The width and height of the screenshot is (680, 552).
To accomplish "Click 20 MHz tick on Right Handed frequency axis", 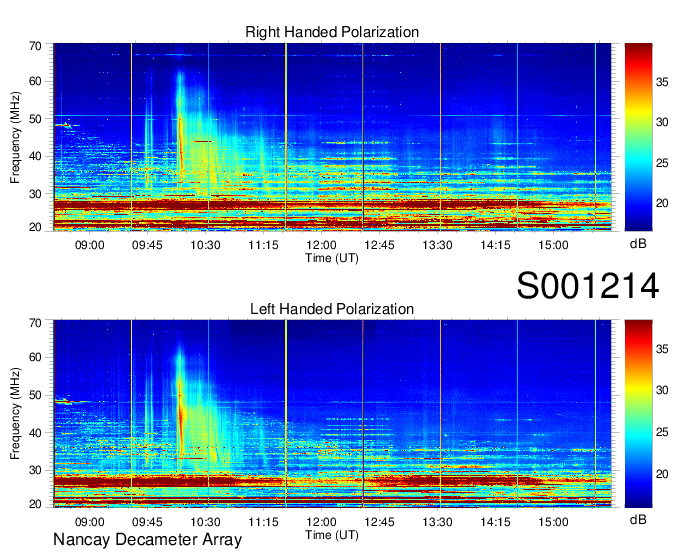I will [35, 227].
